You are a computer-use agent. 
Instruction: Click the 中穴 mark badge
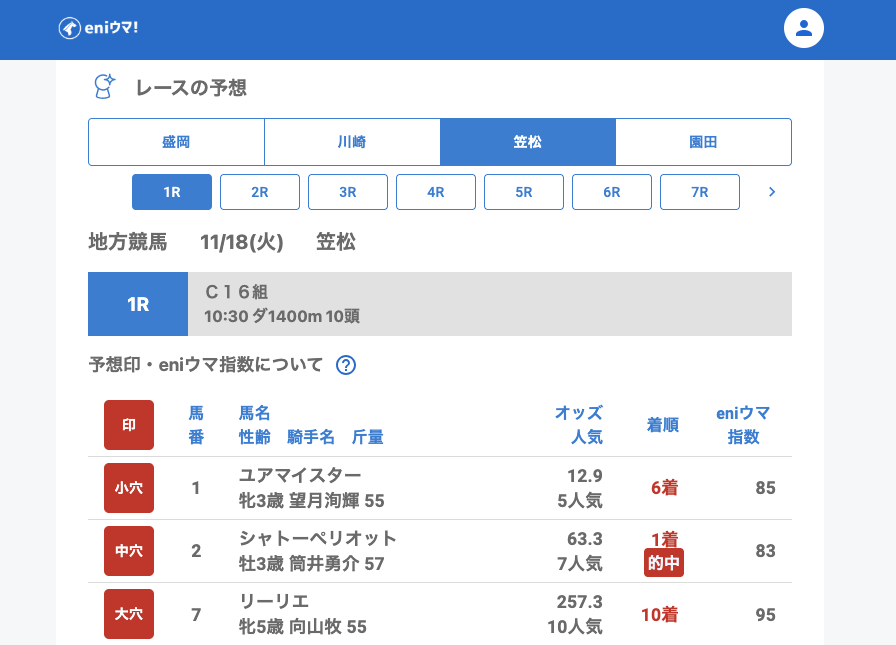tap(129, 551)
